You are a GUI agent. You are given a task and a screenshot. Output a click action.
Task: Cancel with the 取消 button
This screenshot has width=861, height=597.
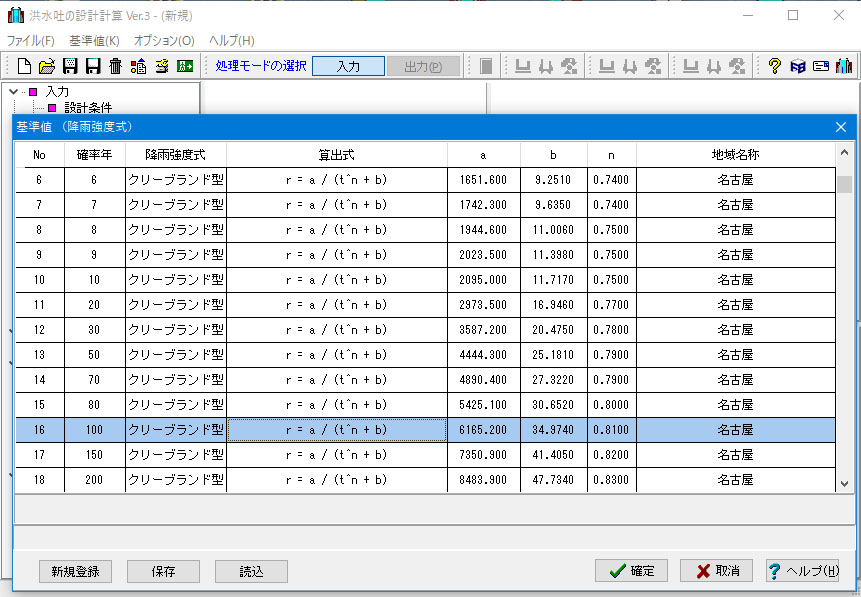tap(717, 571)
